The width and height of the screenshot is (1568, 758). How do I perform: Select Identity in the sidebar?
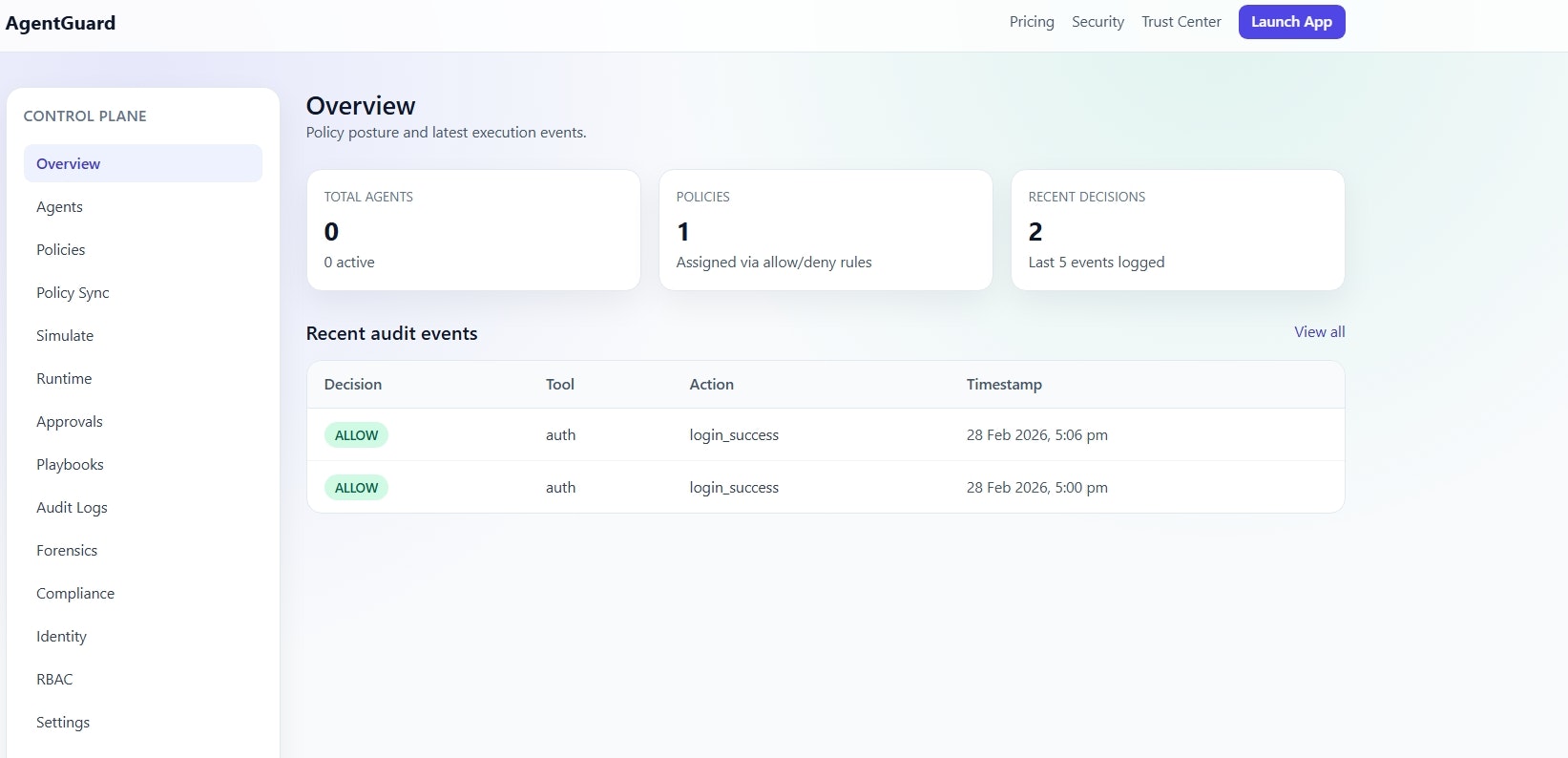61,636
